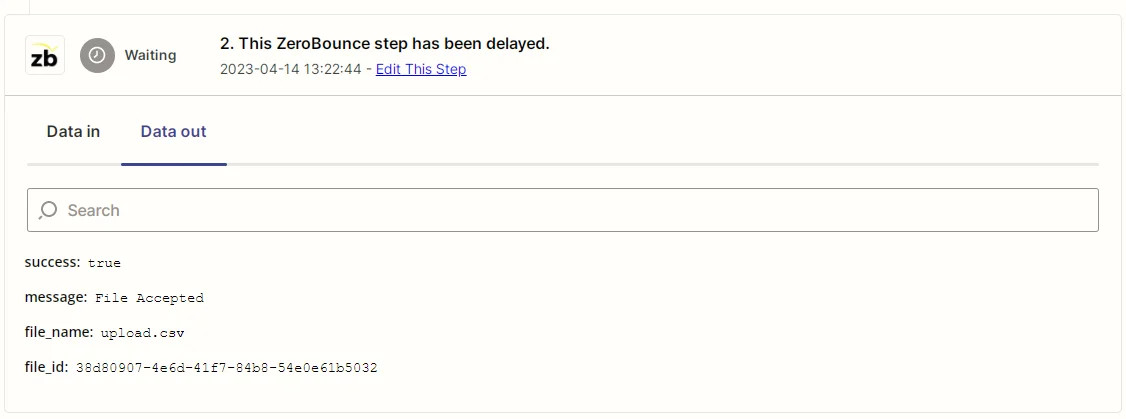The width and height of the screenshot is (1126, 419).
Task: Open the Edit This Step link
Action: pyautogui.click(x=421, y=69)
